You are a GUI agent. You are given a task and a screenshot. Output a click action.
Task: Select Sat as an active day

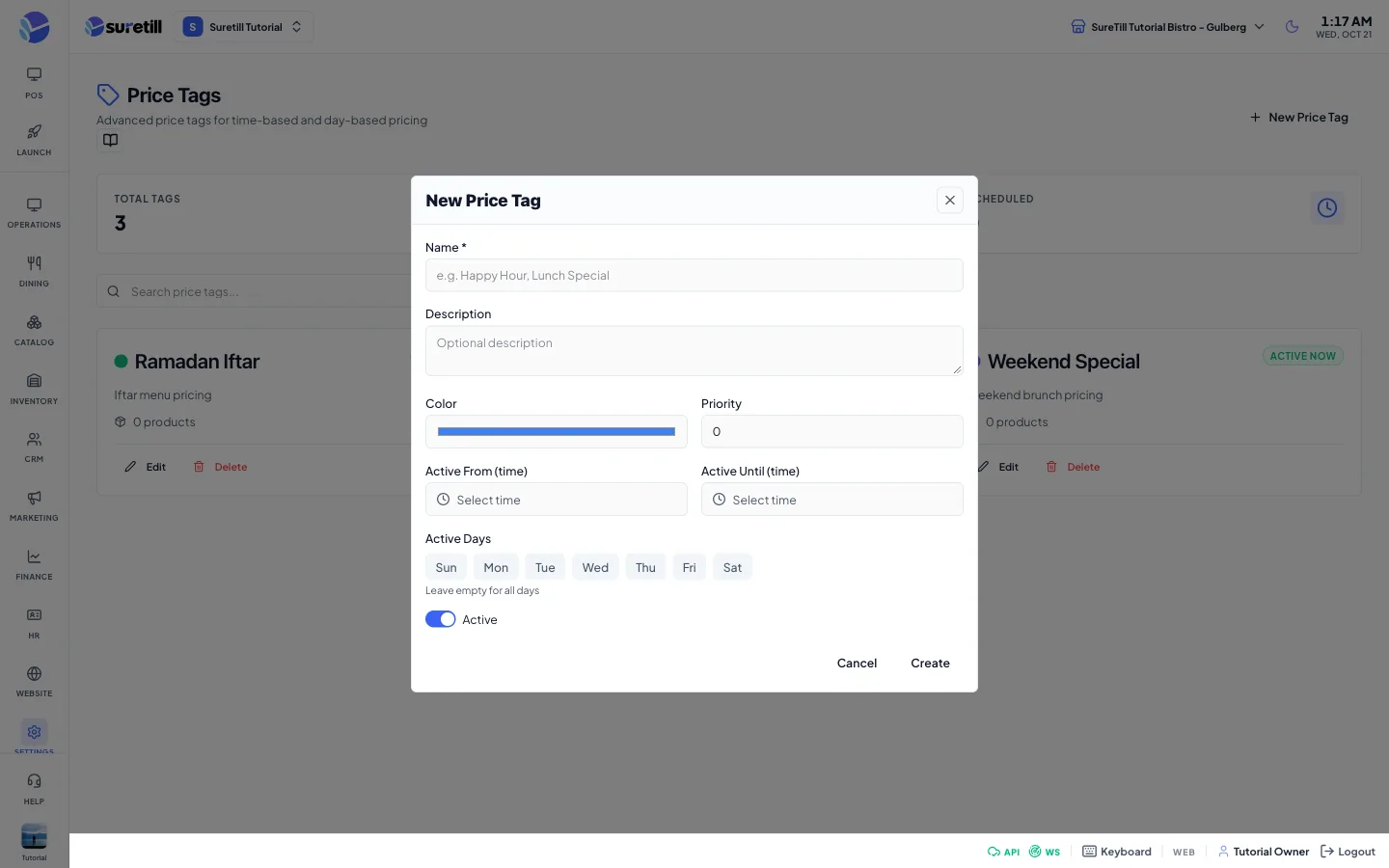732,567
